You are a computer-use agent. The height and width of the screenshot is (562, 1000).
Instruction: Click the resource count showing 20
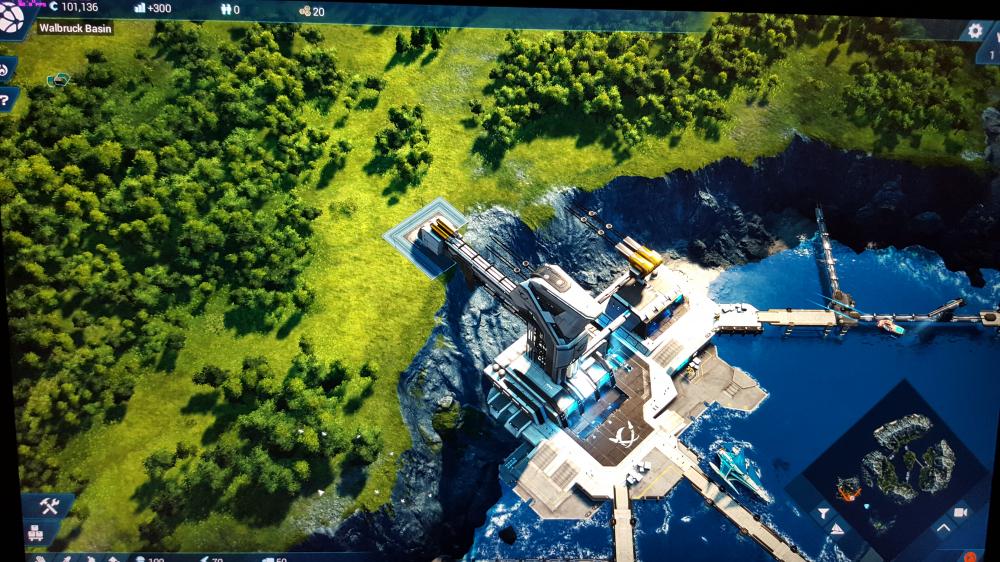click(x=318, y=11)
